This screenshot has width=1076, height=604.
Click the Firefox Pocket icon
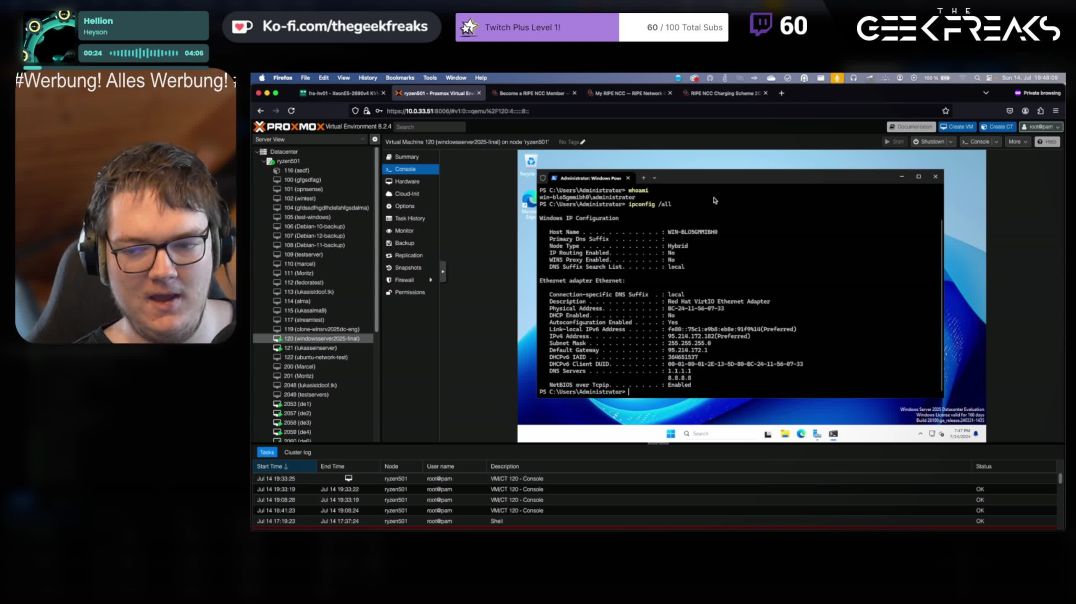[1009, 111]
